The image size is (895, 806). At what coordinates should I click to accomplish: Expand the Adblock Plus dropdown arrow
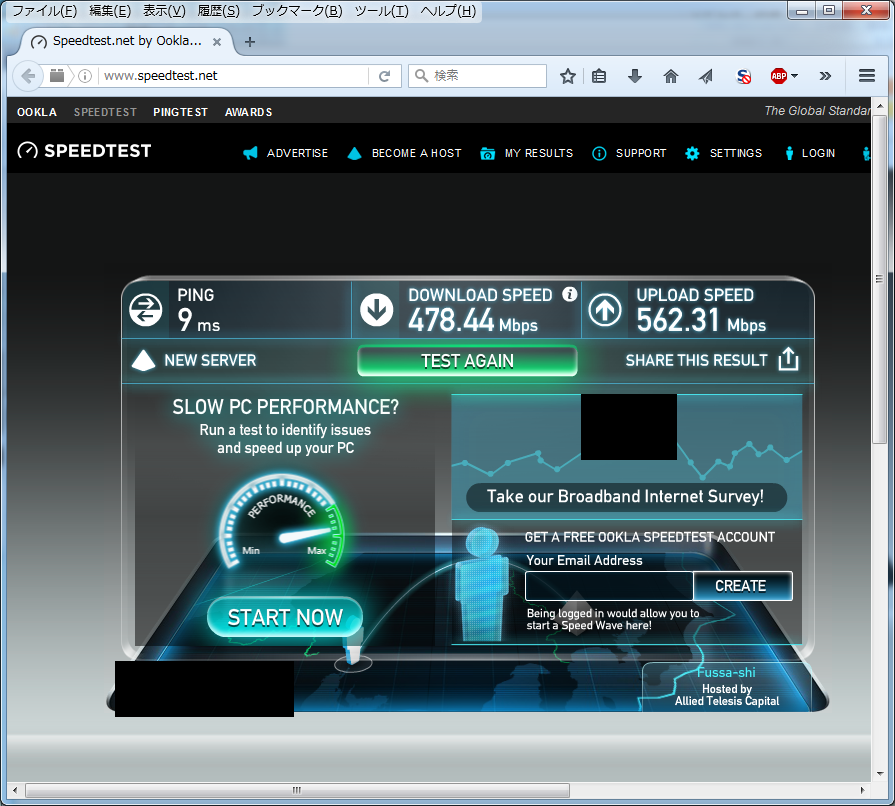pos(795,76)
